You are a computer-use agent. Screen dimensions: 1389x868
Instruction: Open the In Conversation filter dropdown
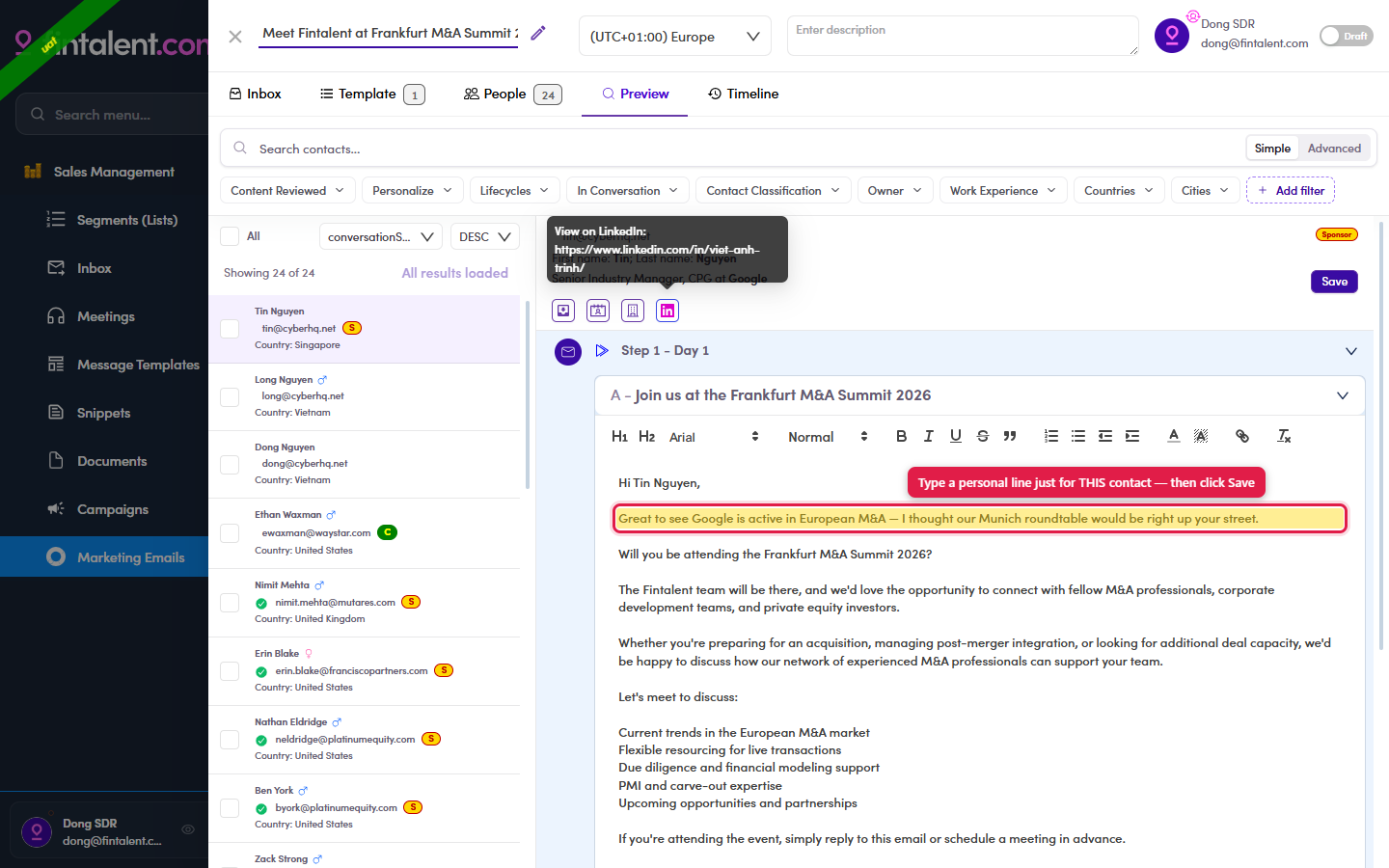628,191
